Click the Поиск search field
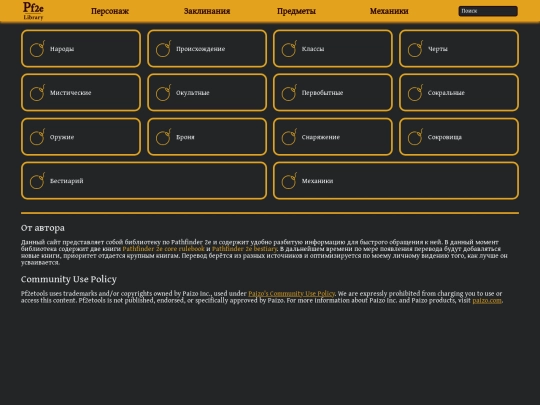540x405 pixels. [488, 11]
